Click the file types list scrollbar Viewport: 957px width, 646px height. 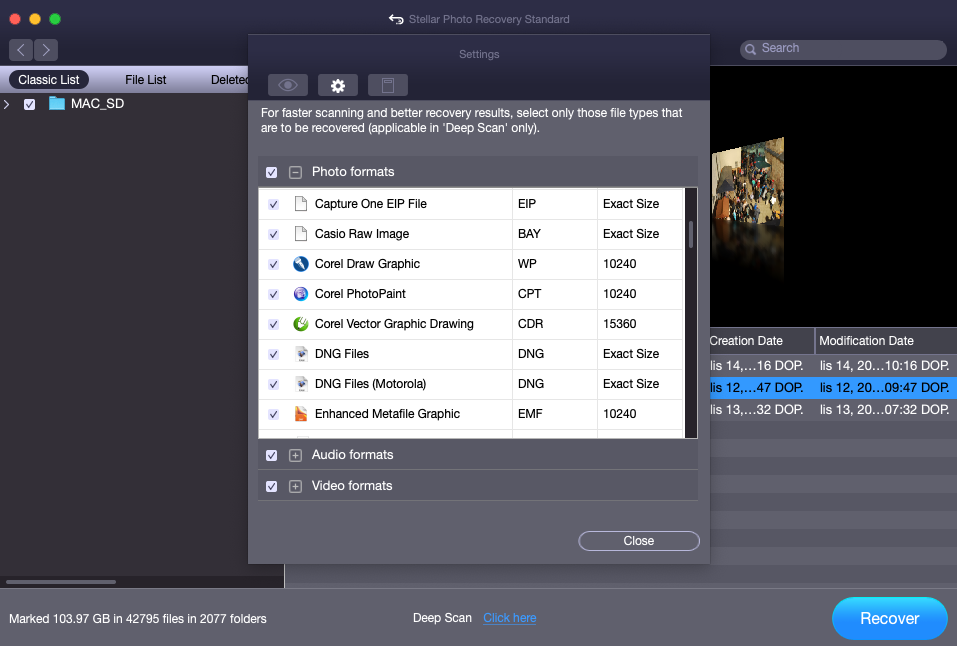tap(690, 235)
